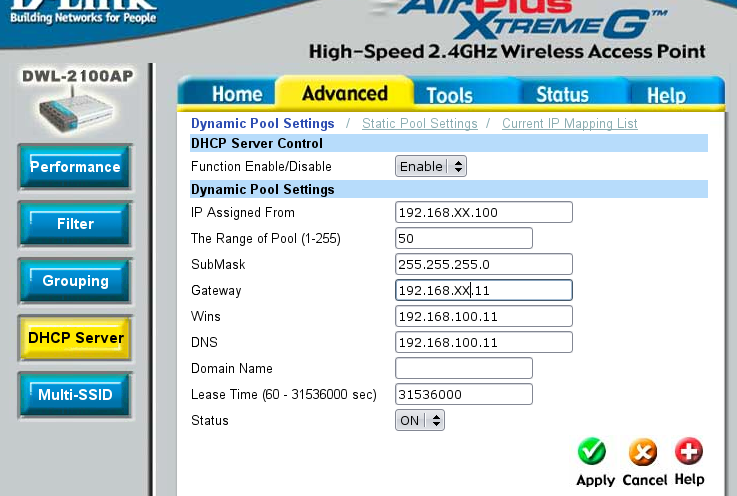Screen dimensions: 737x496
Task: Open the Filter sidebar page
Action: coord(75,224)
